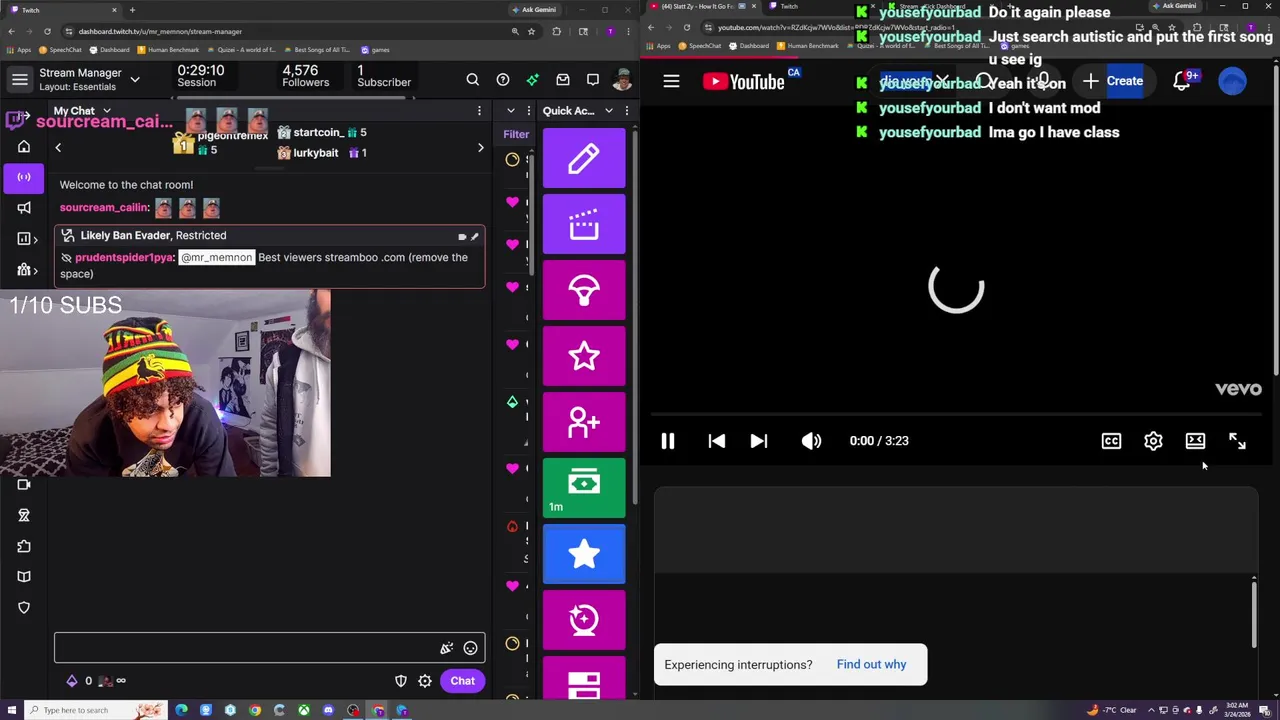Click the parachute Raid quick action
This screenshot has height=720, width=1280.
point(584,290)
